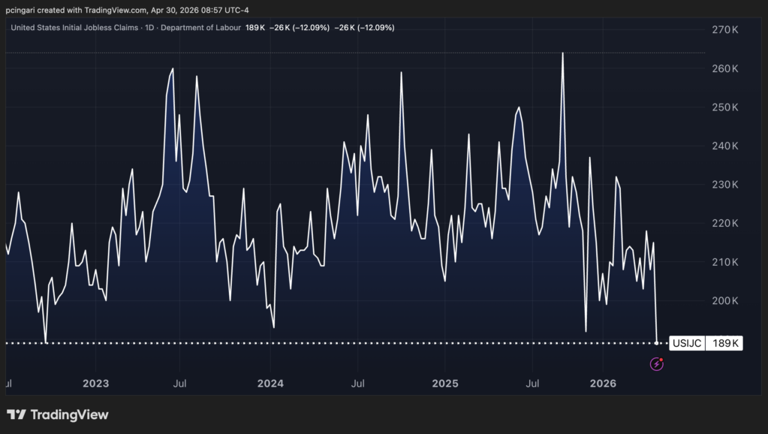The width and height of the screenshot is (768, 434).
Task: Click the Jul label between 2025 and 2026
Action: tap(532, 383)
